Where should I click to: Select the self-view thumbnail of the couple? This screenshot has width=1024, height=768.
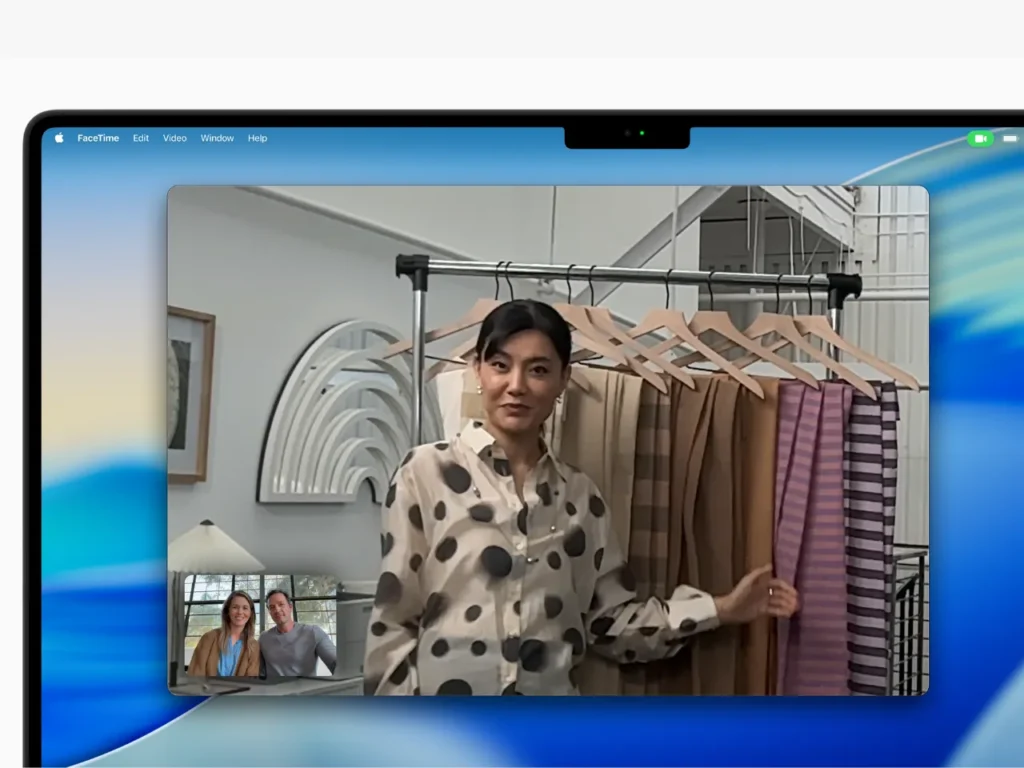[x=257, y=626]
